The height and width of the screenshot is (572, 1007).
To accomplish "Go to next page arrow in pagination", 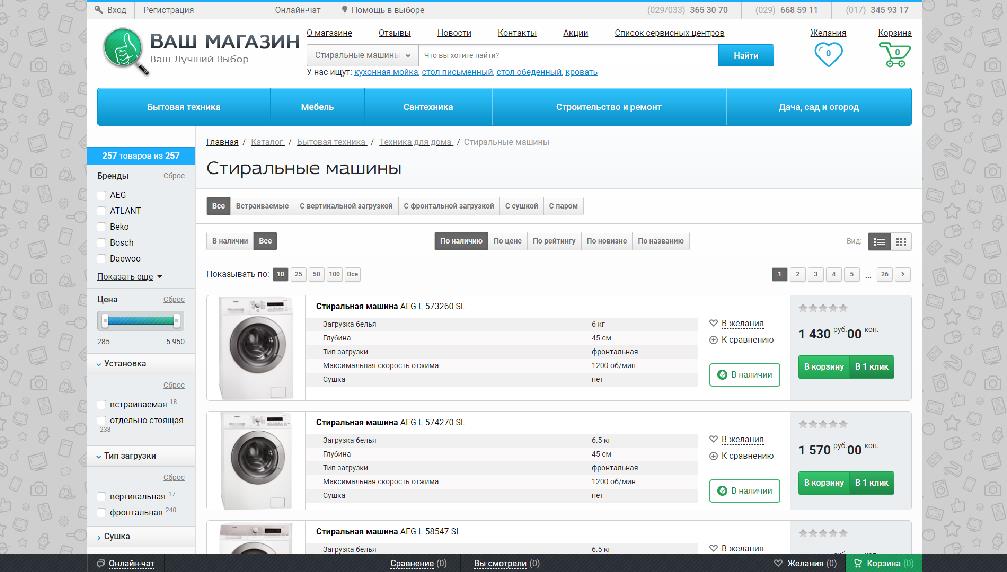I will [903, 274].
